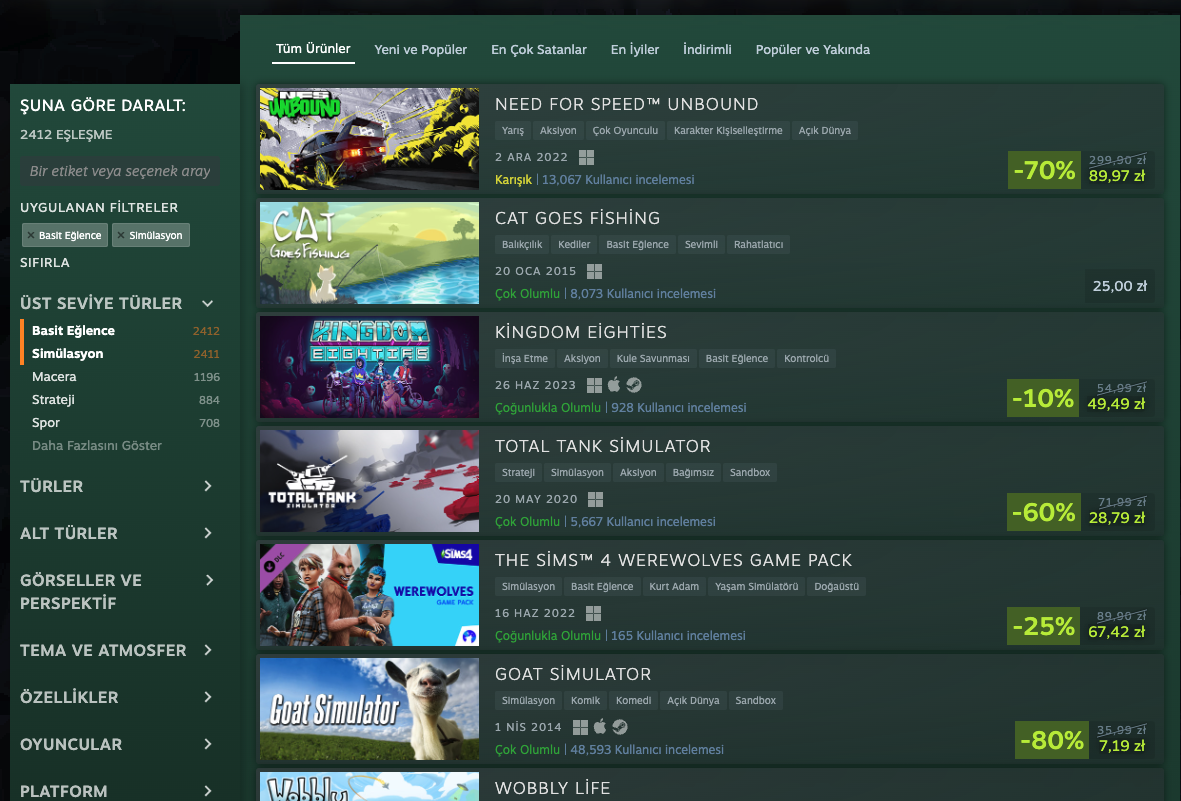Viewport: 1181px width, 801px height.
Task: Click Goat Simulator thumbnail image
Action: click(x=369, y=709)
